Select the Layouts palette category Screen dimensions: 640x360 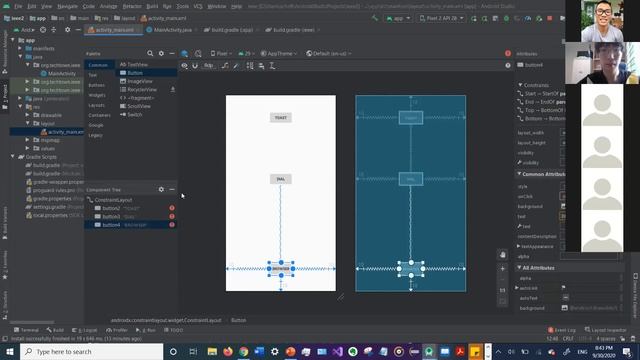96,105
